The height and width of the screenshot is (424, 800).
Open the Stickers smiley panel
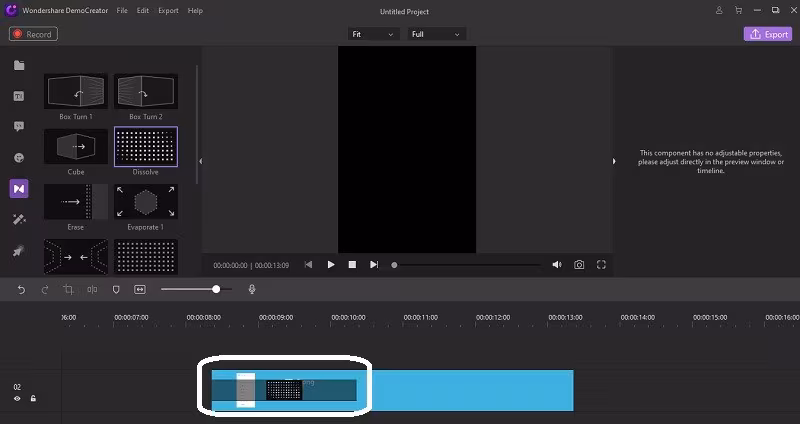click(x=19, y=158)
